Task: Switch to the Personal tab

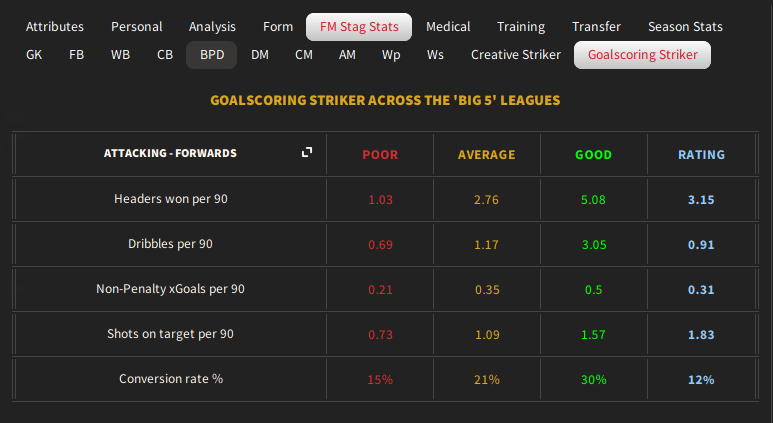Action: point(137,27)
